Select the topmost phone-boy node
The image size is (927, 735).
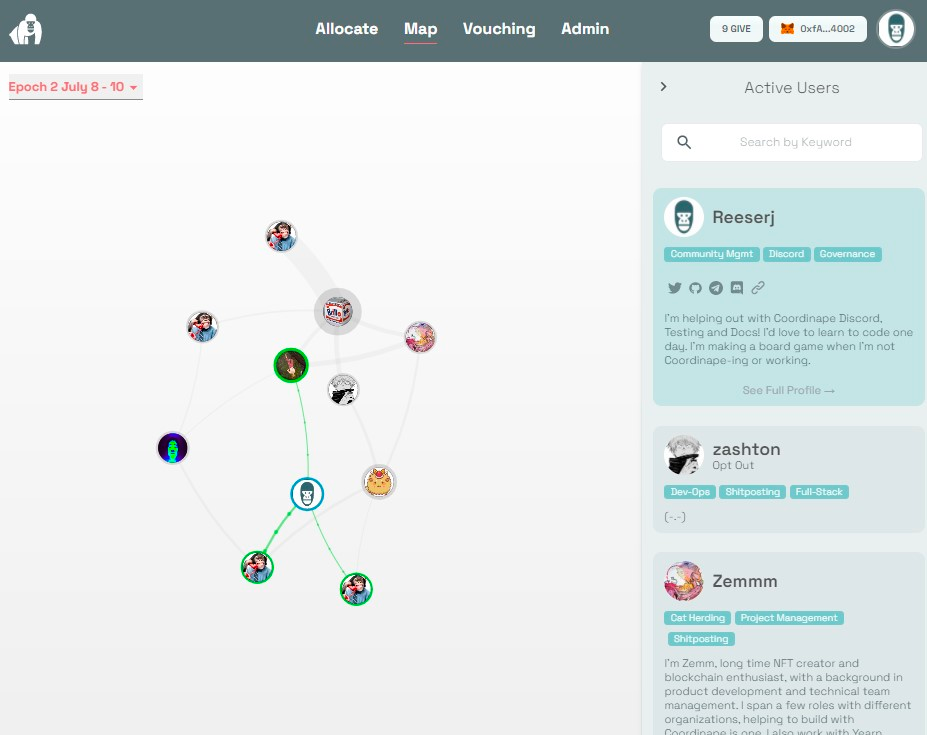tap(281, 236)
